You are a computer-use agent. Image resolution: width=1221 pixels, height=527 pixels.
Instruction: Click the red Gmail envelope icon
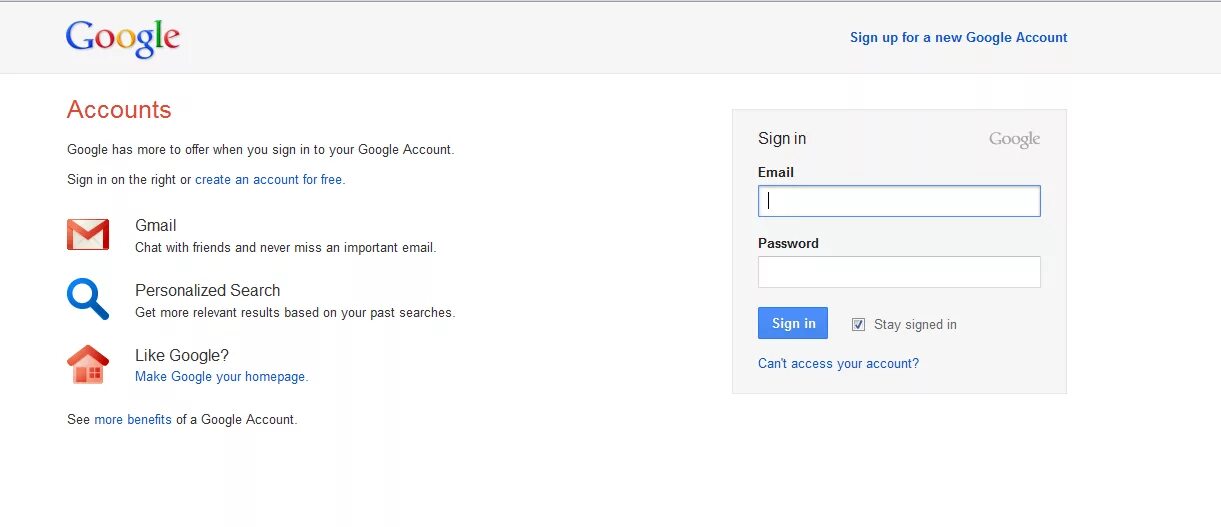click(88, 235)
